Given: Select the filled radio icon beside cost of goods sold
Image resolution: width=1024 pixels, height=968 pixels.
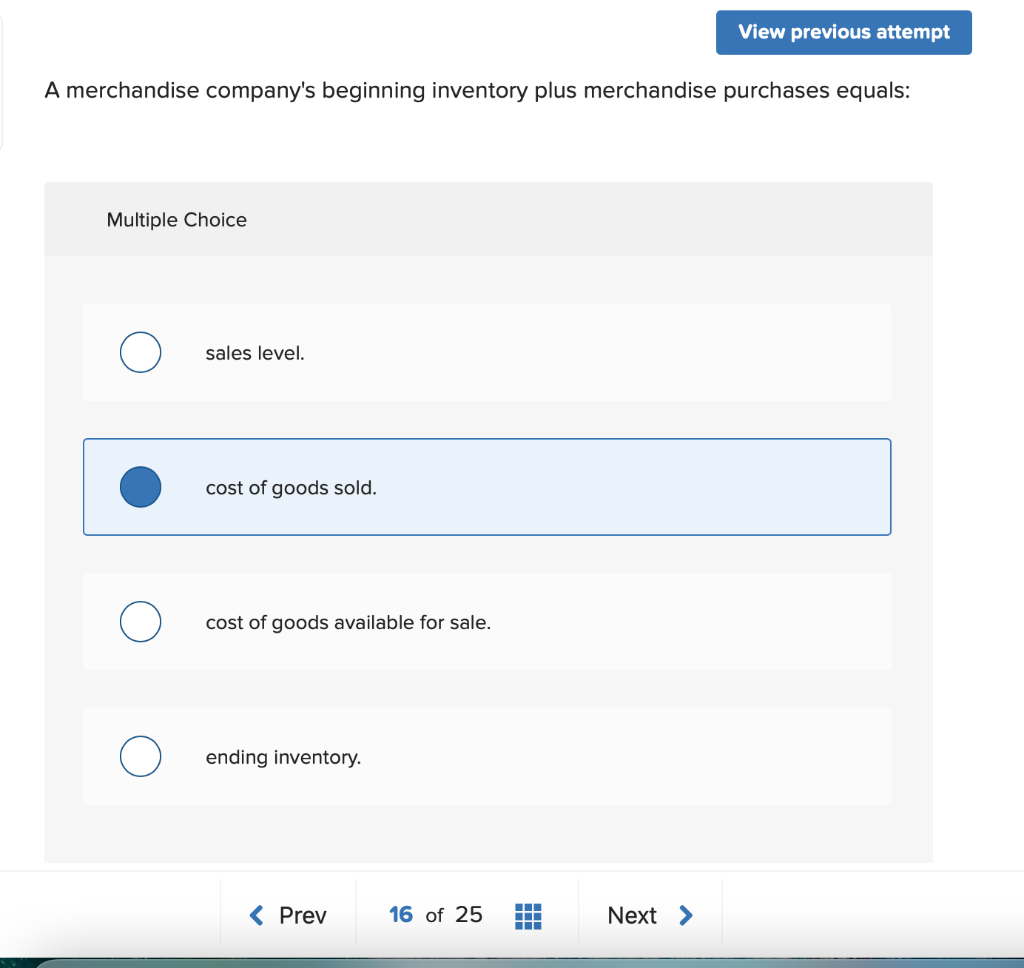Looking at the screenshot, I should [x=140, y=487].
